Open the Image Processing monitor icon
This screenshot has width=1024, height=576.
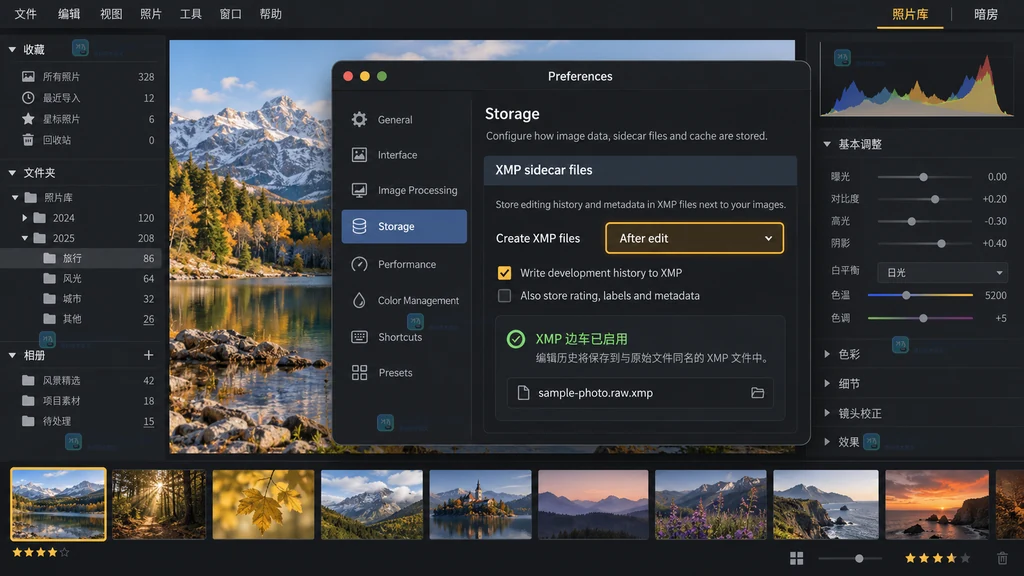coord(359,190)
